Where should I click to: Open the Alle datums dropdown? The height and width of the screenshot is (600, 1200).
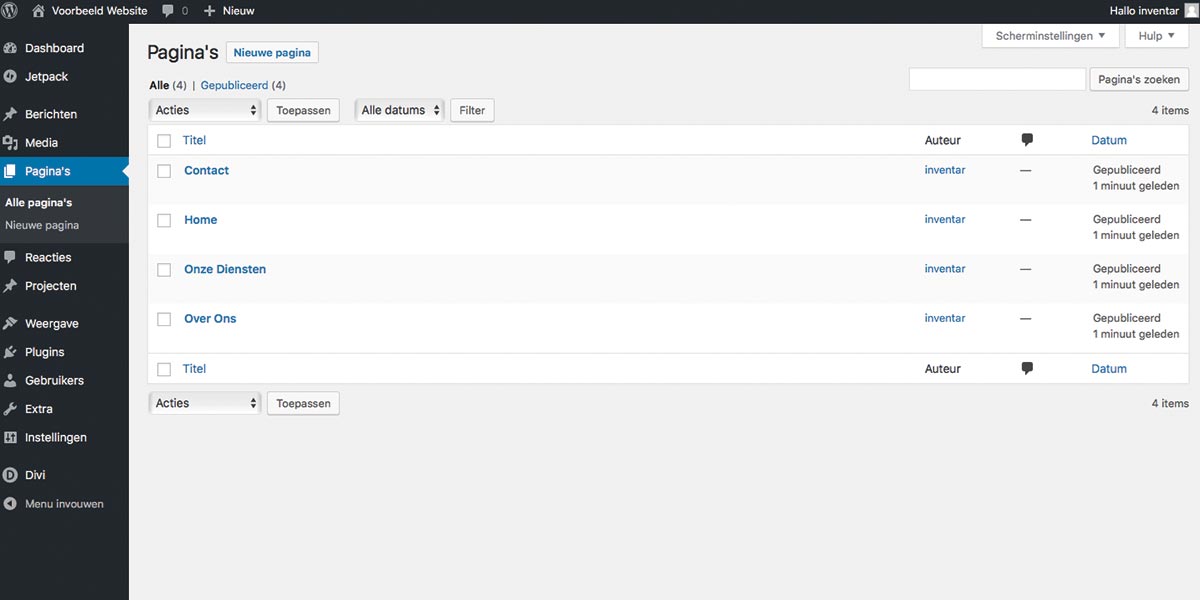(x=400, y=110)
